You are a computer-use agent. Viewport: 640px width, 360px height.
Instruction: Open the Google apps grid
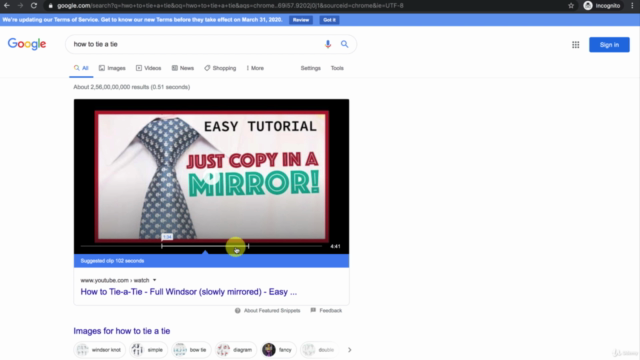tap(576, 45)
